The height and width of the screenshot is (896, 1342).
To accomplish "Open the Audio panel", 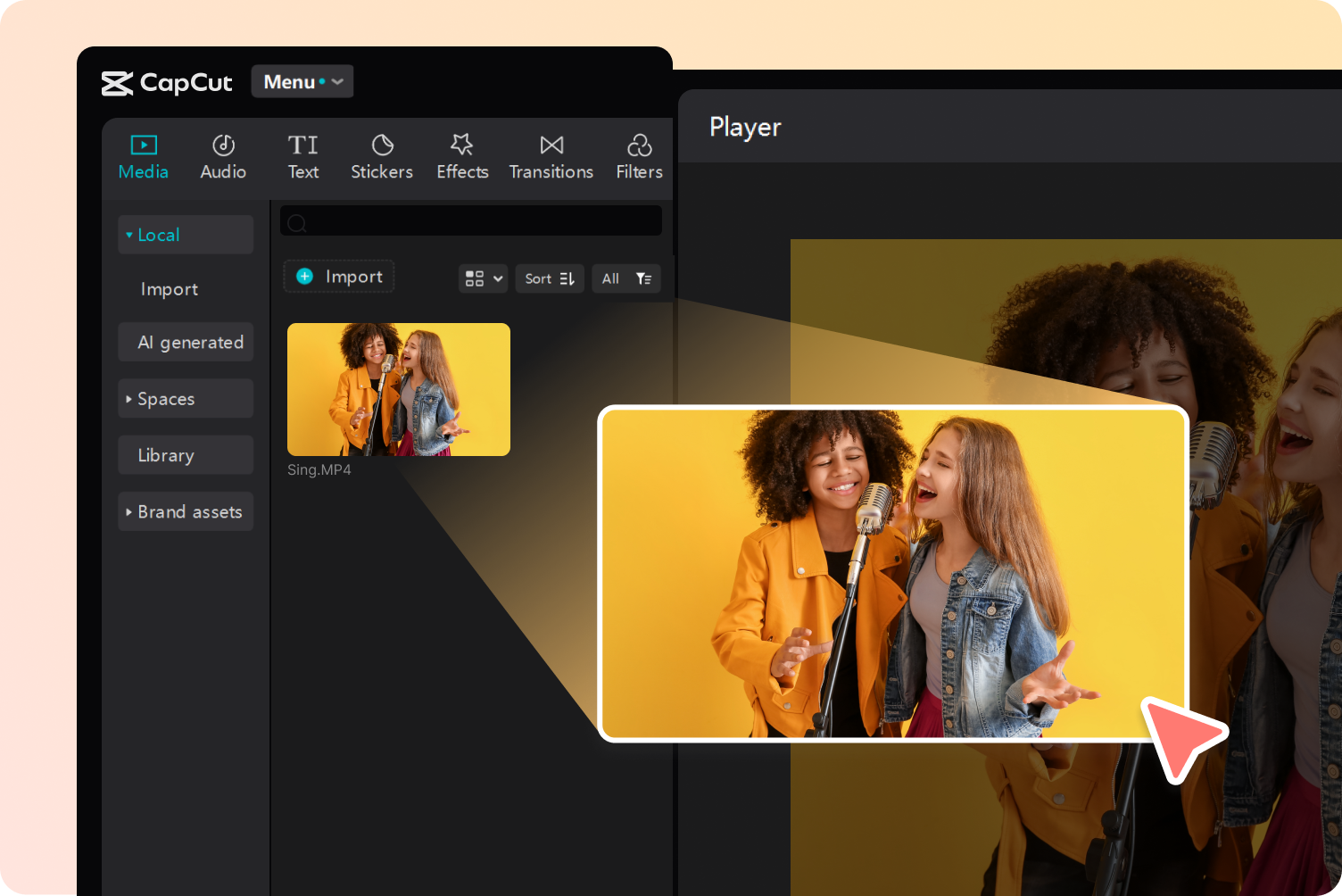I will point(222,156).
